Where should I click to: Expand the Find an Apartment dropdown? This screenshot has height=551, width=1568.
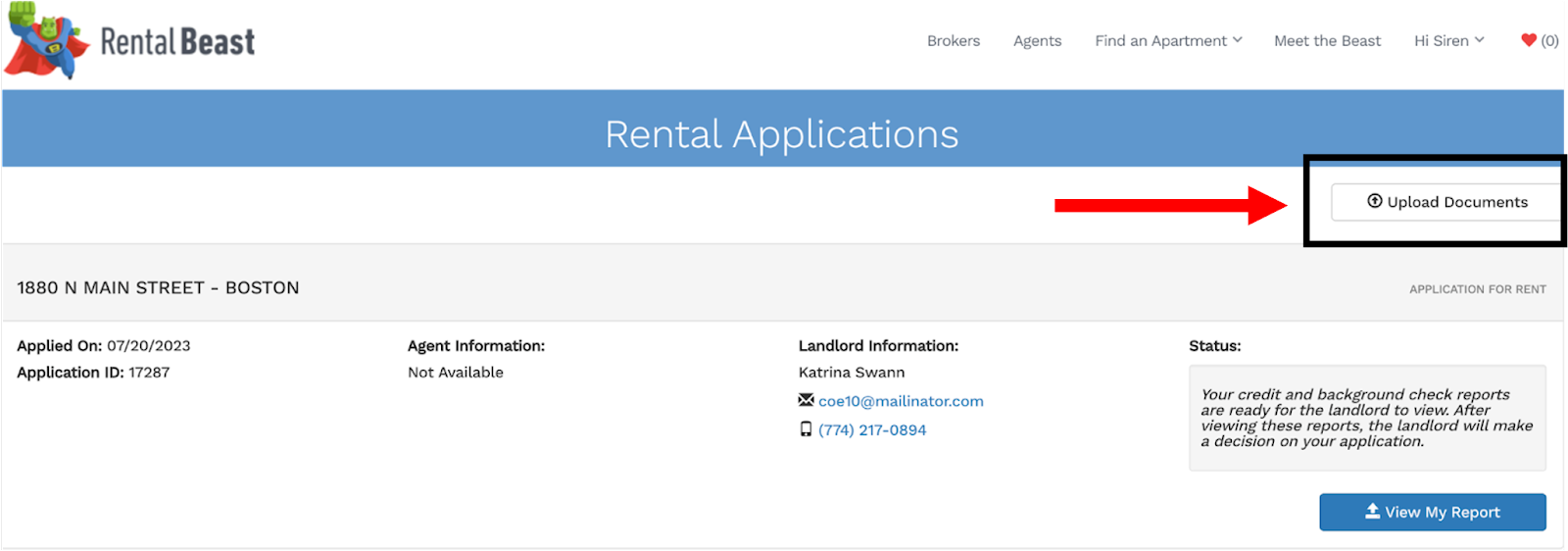1168,40
